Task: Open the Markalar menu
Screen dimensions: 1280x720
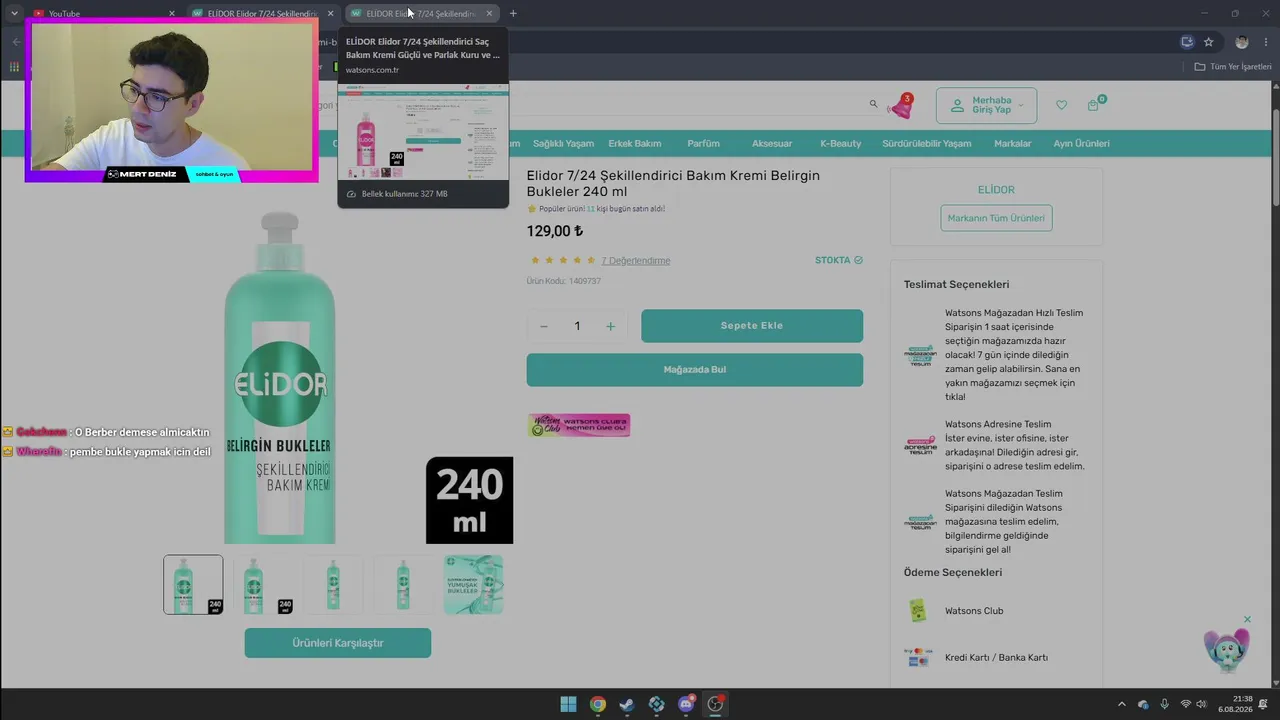Action: click(1012, 143)
